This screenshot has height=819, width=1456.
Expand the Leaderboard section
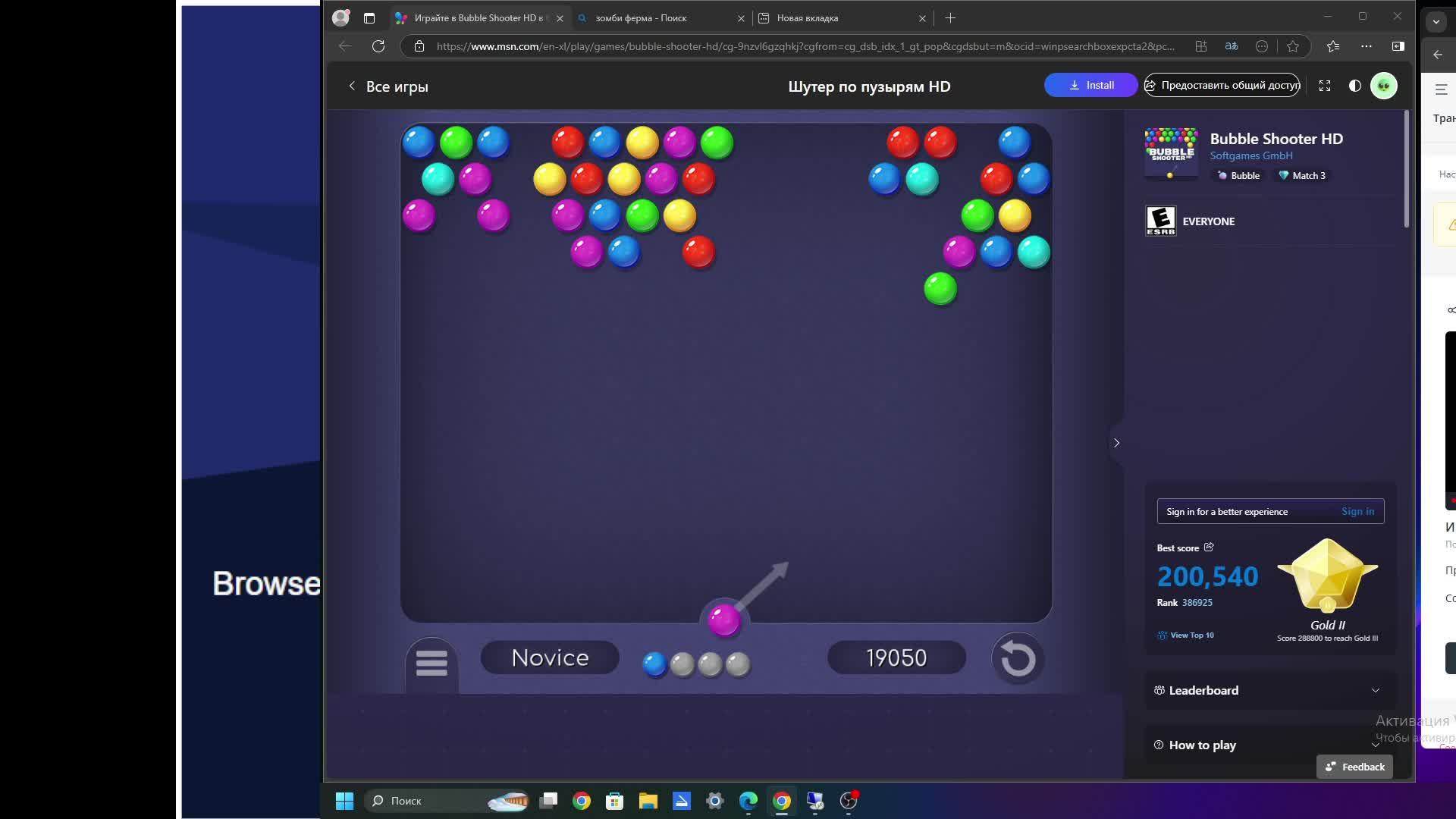pyautogui.click(x=1269, y=690)
